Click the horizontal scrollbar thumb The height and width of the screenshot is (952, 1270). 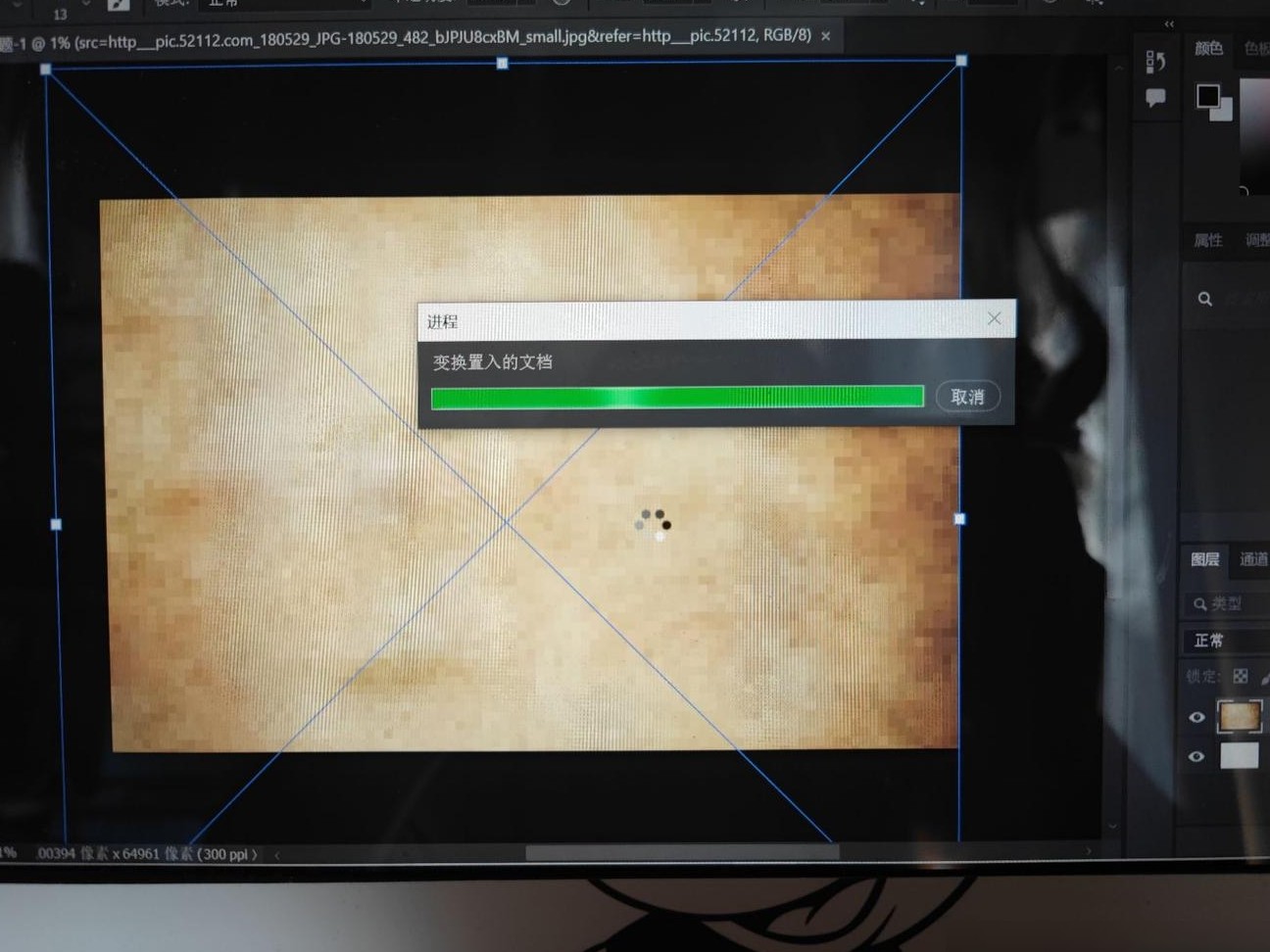(682, 853)
